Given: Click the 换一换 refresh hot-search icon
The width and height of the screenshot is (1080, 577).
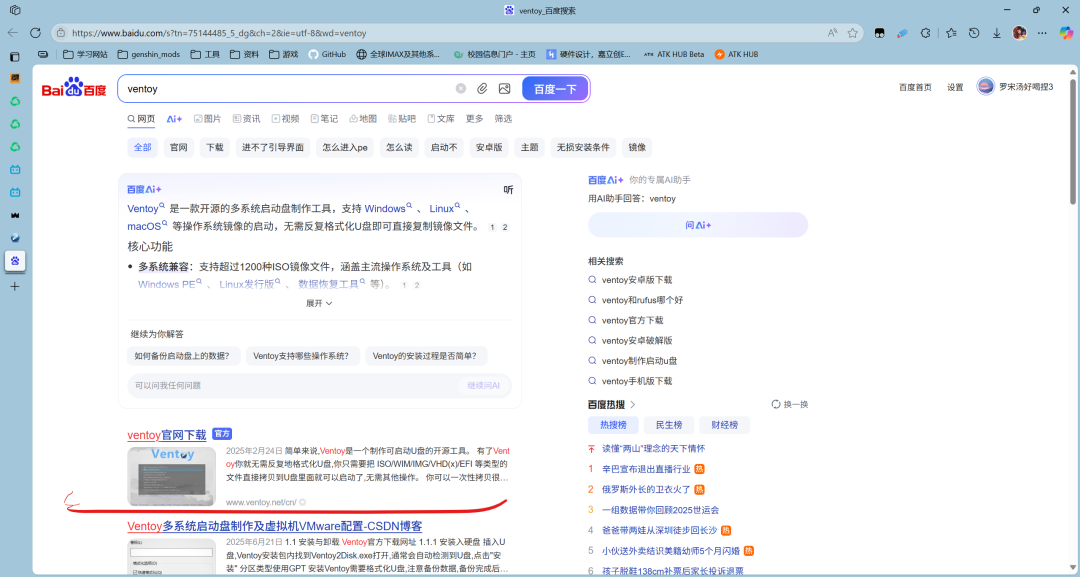Looking at the screenshot, I should click(776, 404).
